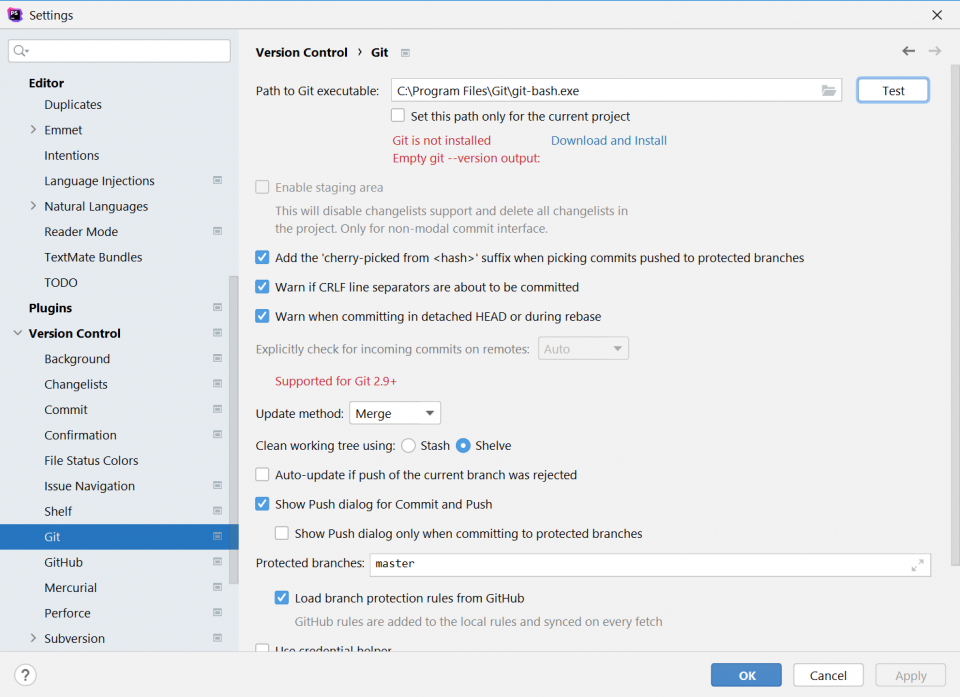960x697 pixels.
Task: Click the project icon beside Perforce
Action: [x=217, y=612]
